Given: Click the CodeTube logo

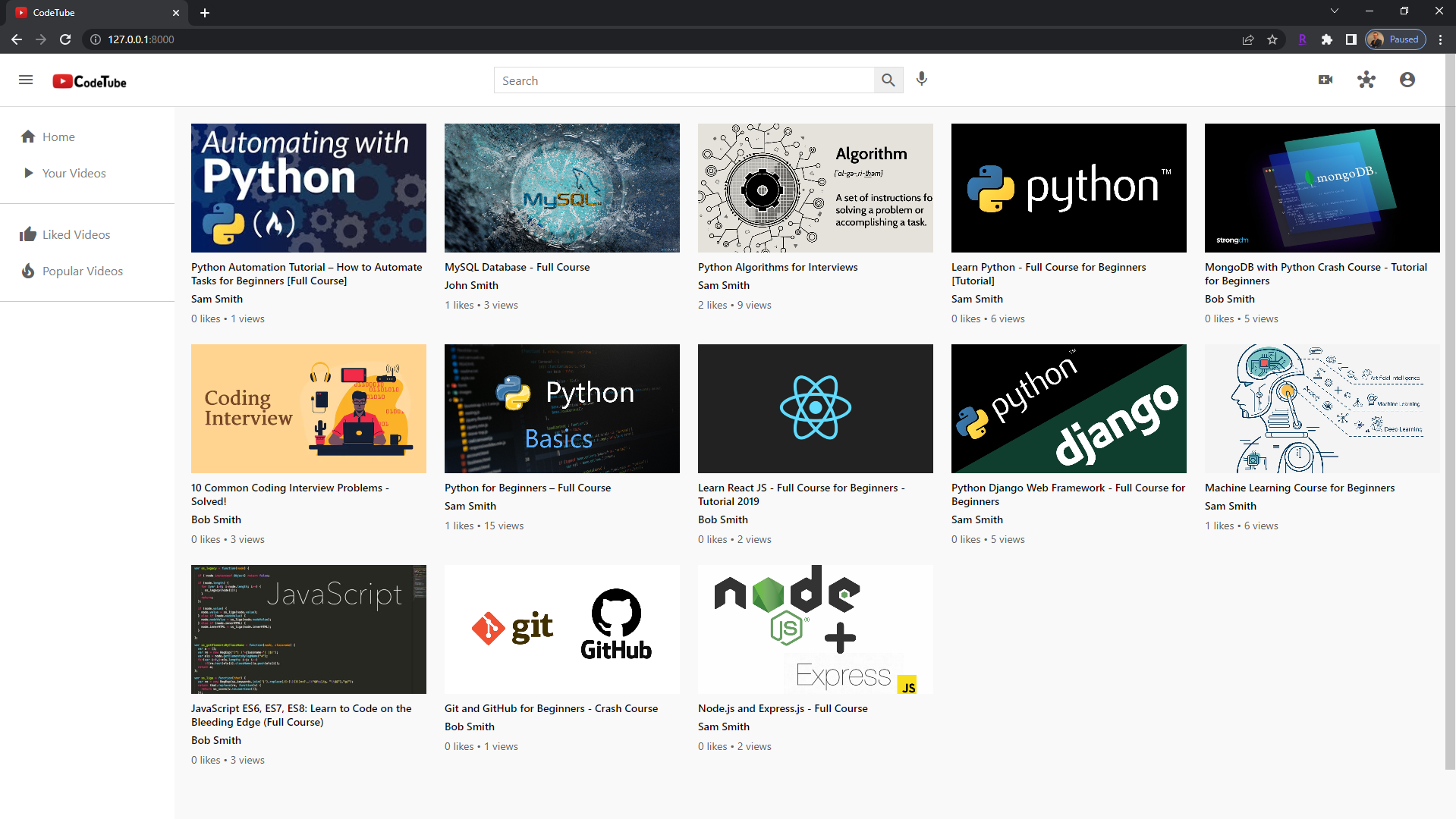Looking at the screenshot, I should [90, 81].
